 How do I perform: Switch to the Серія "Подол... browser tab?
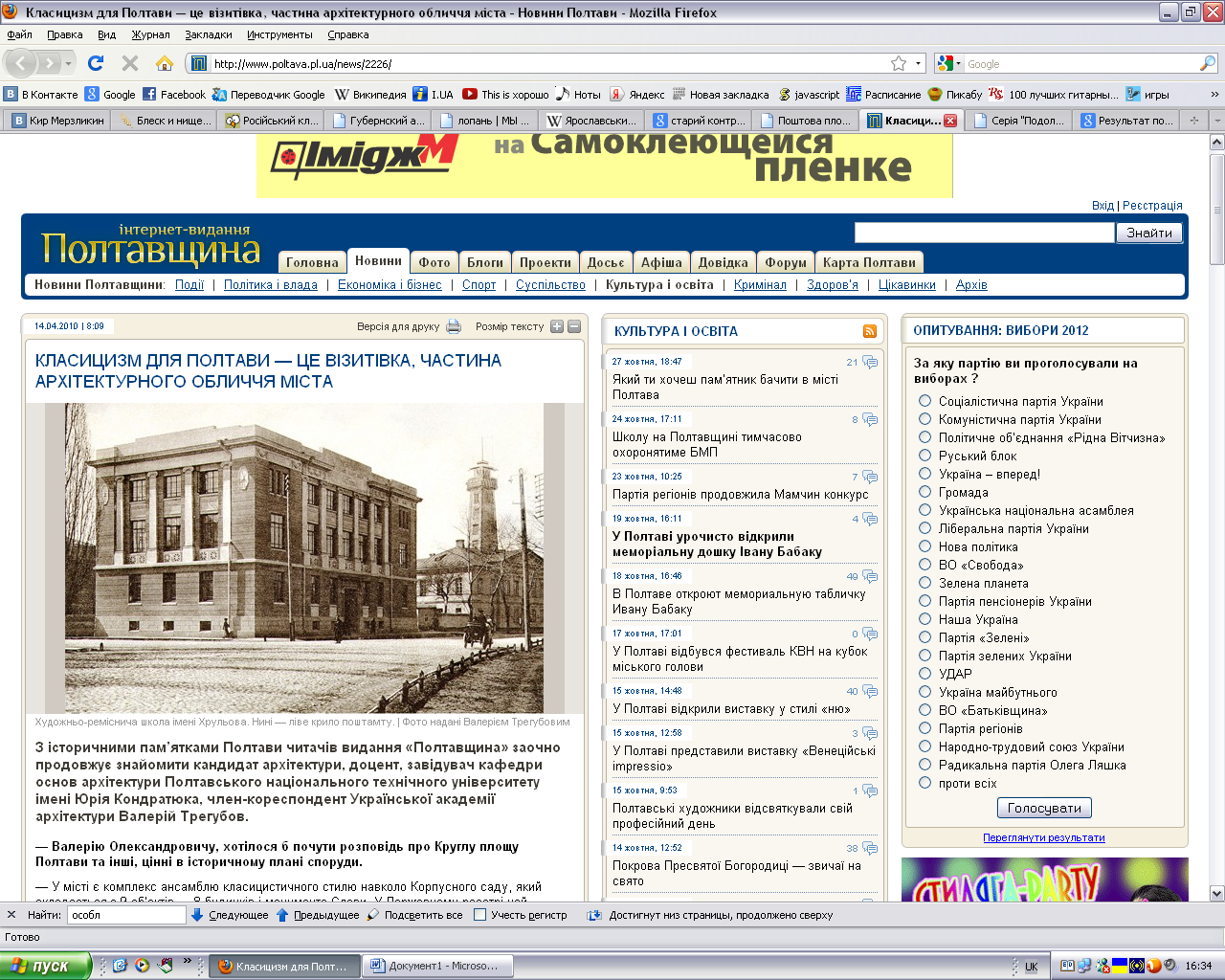tap(1018, 121)
